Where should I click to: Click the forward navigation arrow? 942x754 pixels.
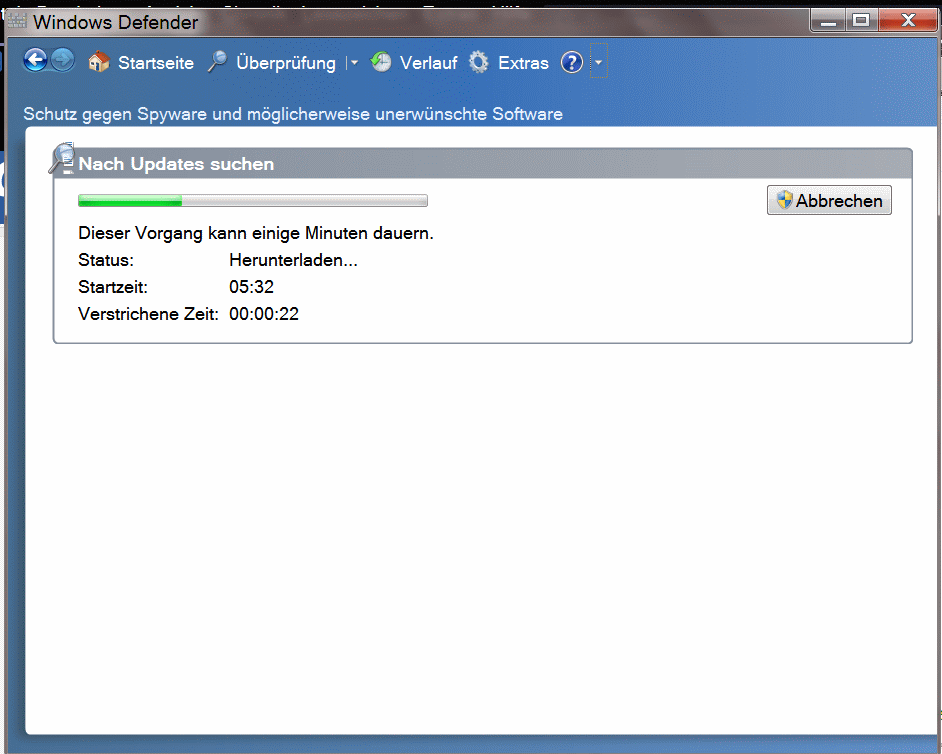pos(62,61)
